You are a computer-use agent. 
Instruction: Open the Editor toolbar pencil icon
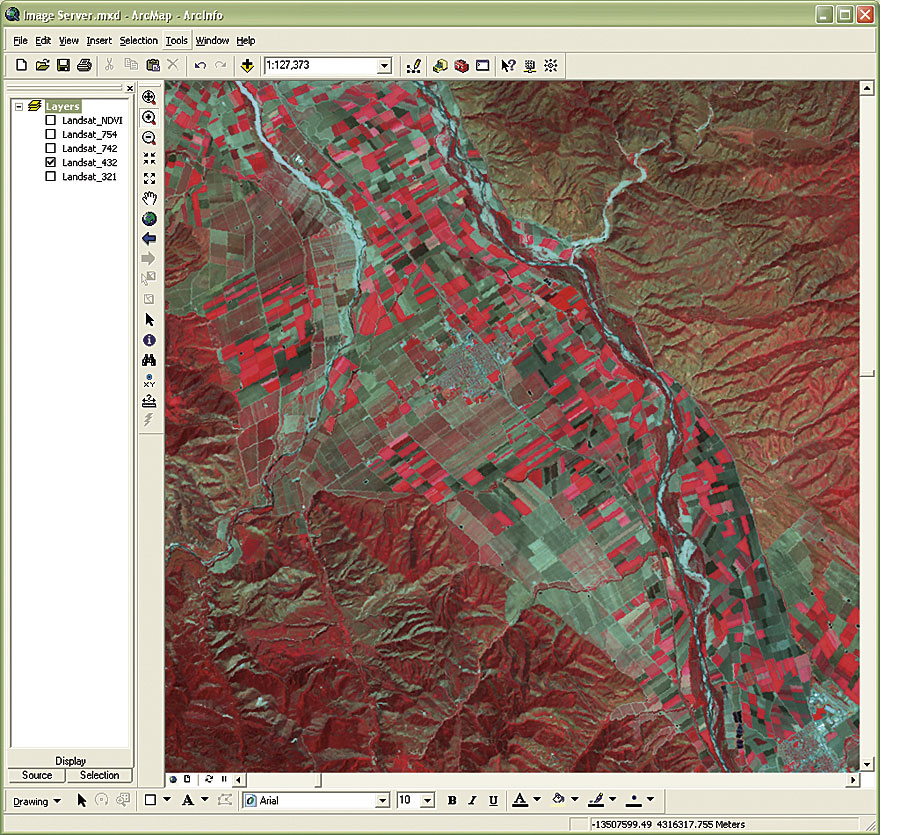pyautogui.click(x=413, y=66)
